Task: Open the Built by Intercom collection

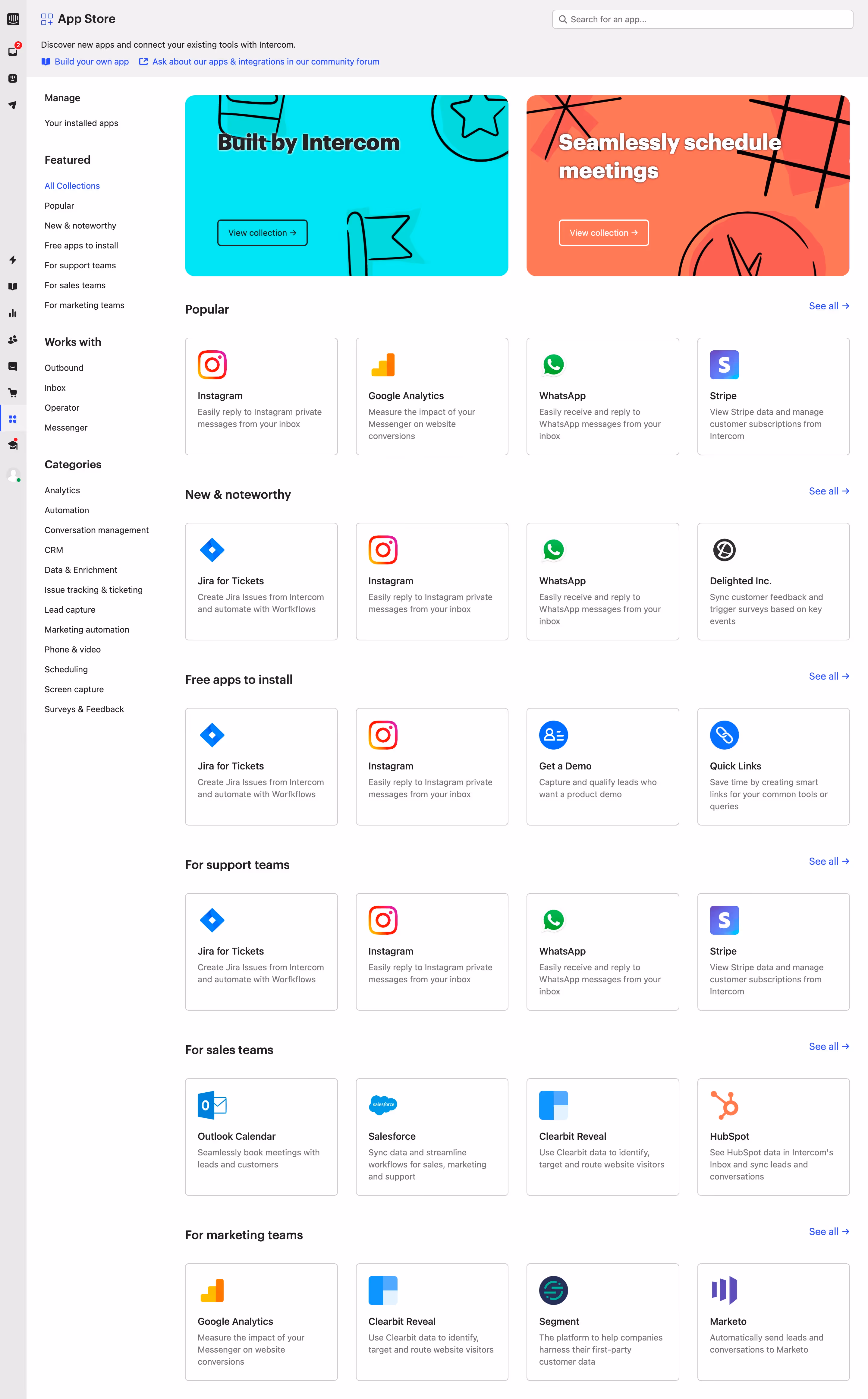Action: [262, 232]
